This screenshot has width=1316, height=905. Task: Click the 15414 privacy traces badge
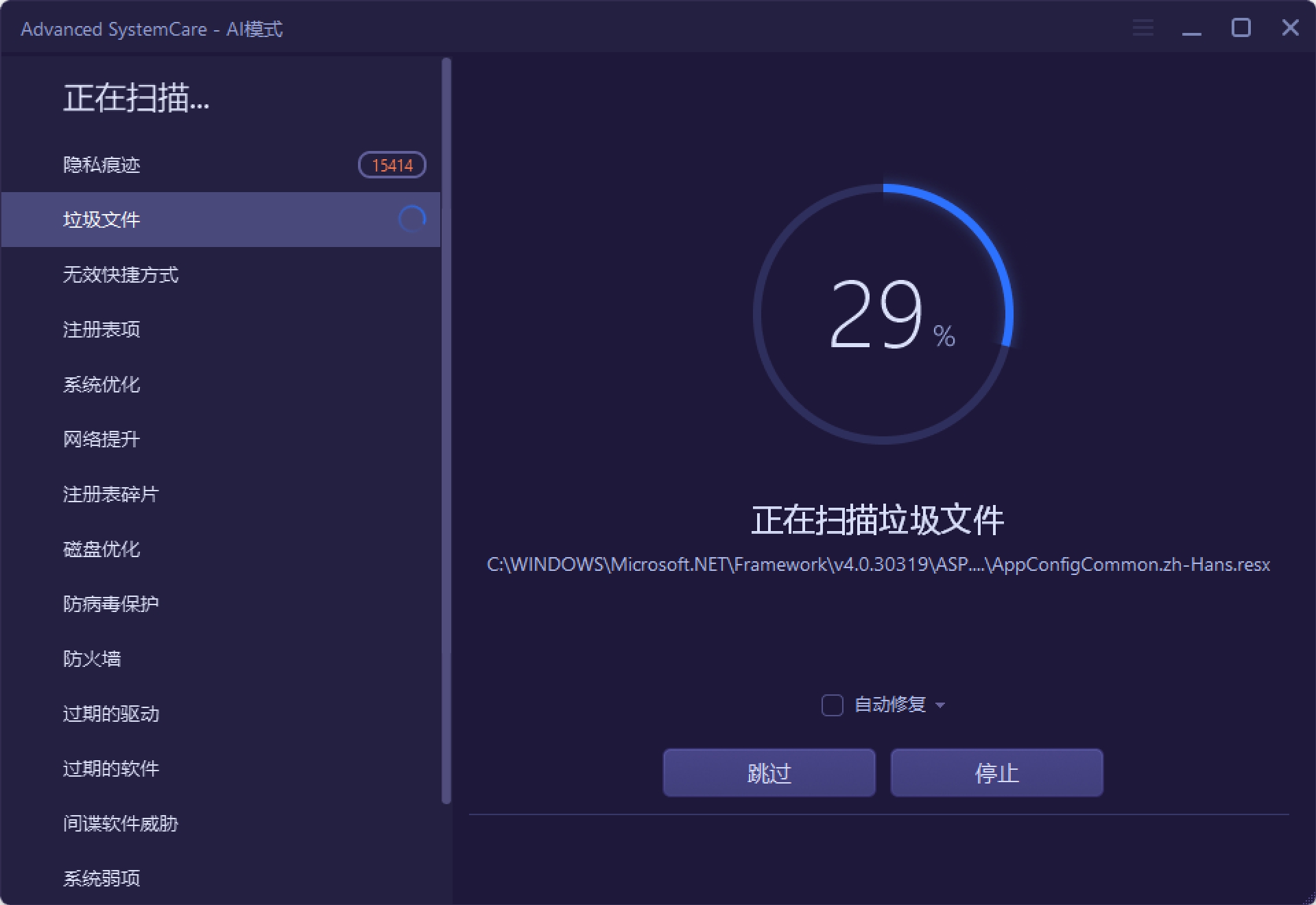click(391, 165)
